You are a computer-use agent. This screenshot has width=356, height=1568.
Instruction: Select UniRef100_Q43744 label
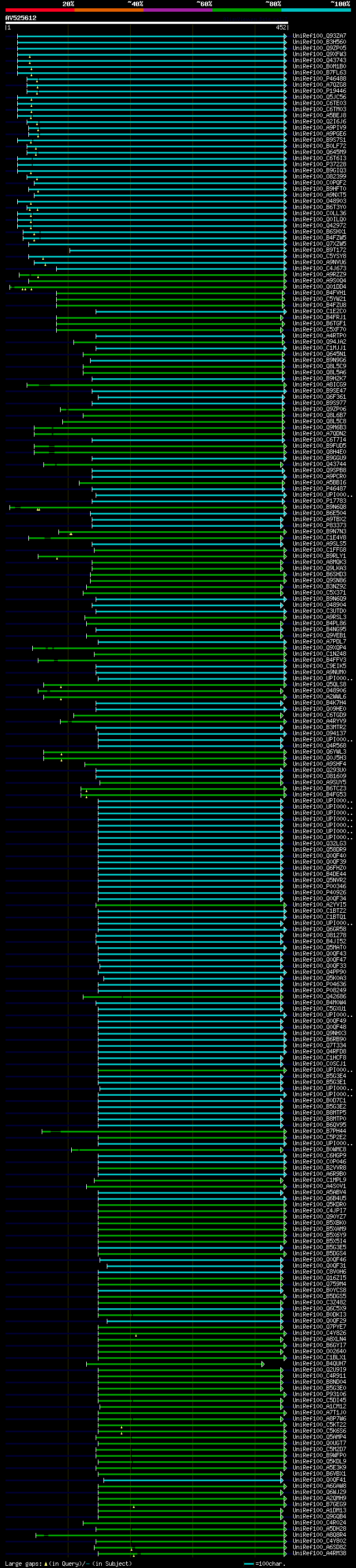319,464
